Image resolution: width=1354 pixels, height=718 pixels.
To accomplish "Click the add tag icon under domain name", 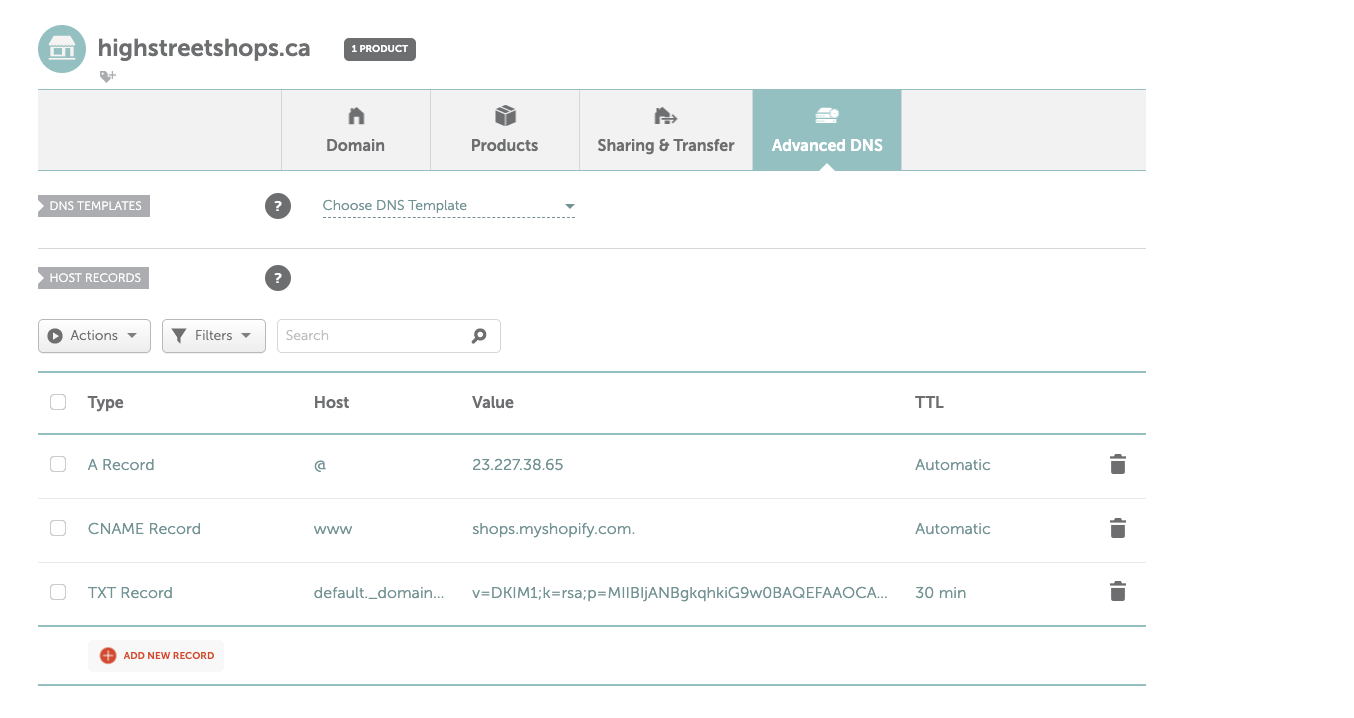I will [108, 76].
